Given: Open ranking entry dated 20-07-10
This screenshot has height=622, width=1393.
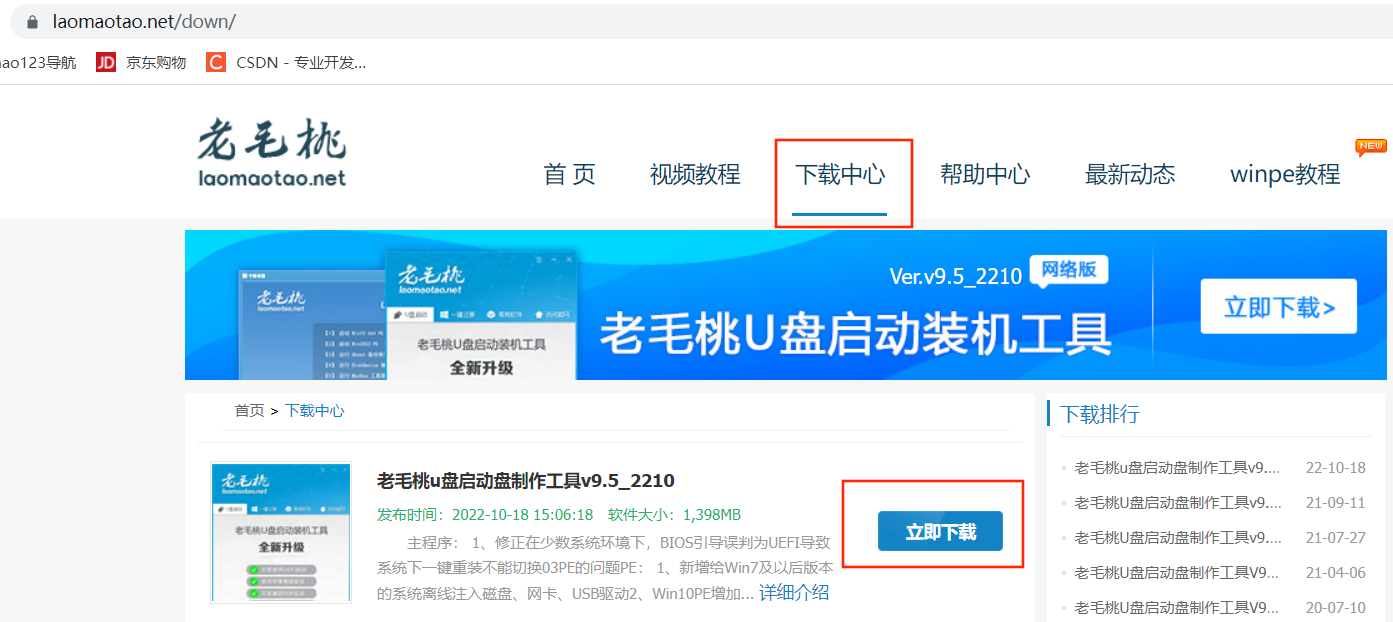Looking at the screenshot, I should click(1220, 607).
